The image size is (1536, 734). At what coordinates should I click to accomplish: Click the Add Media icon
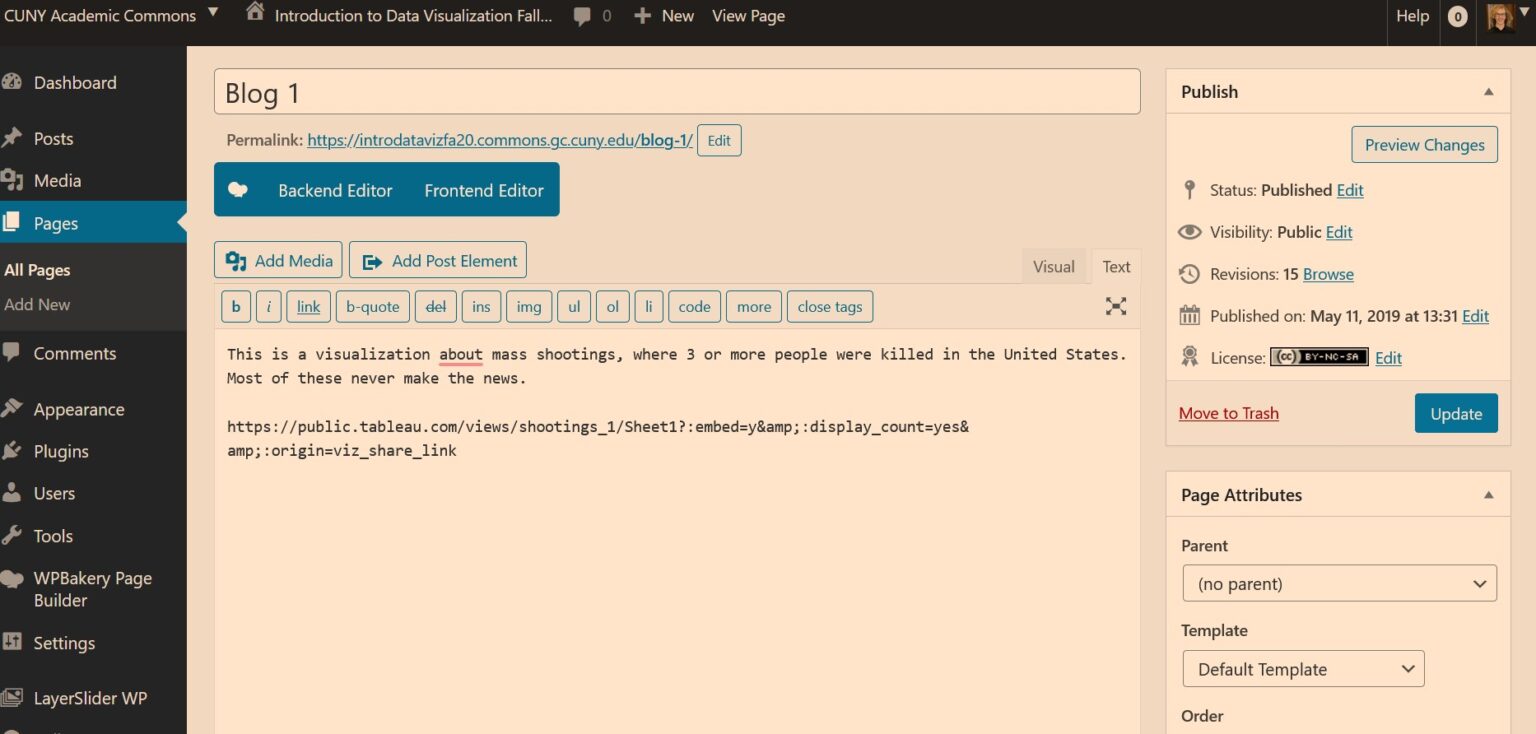click(x=236, y=260)
